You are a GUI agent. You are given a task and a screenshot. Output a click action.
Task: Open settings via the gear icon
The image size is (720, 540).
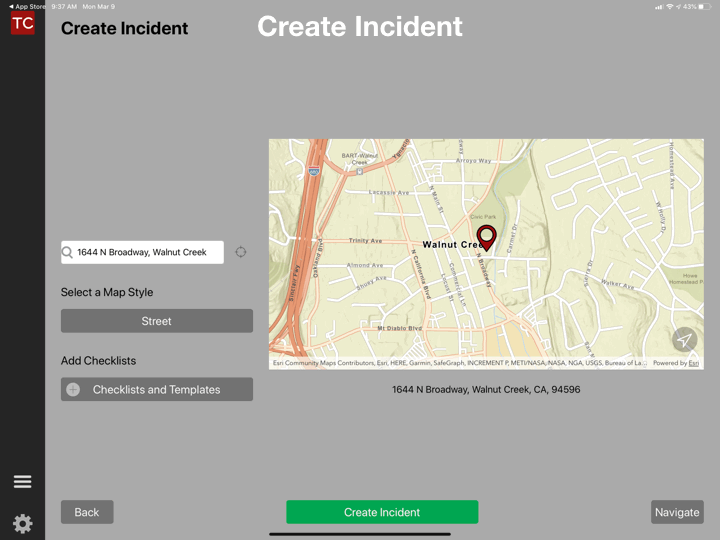[x=22, y=523]
